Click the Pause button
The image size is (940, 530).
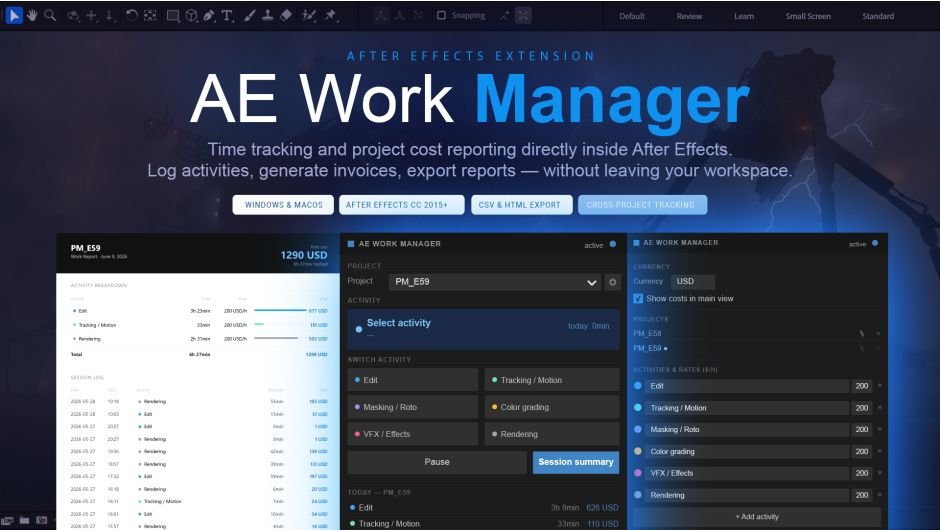437,462
